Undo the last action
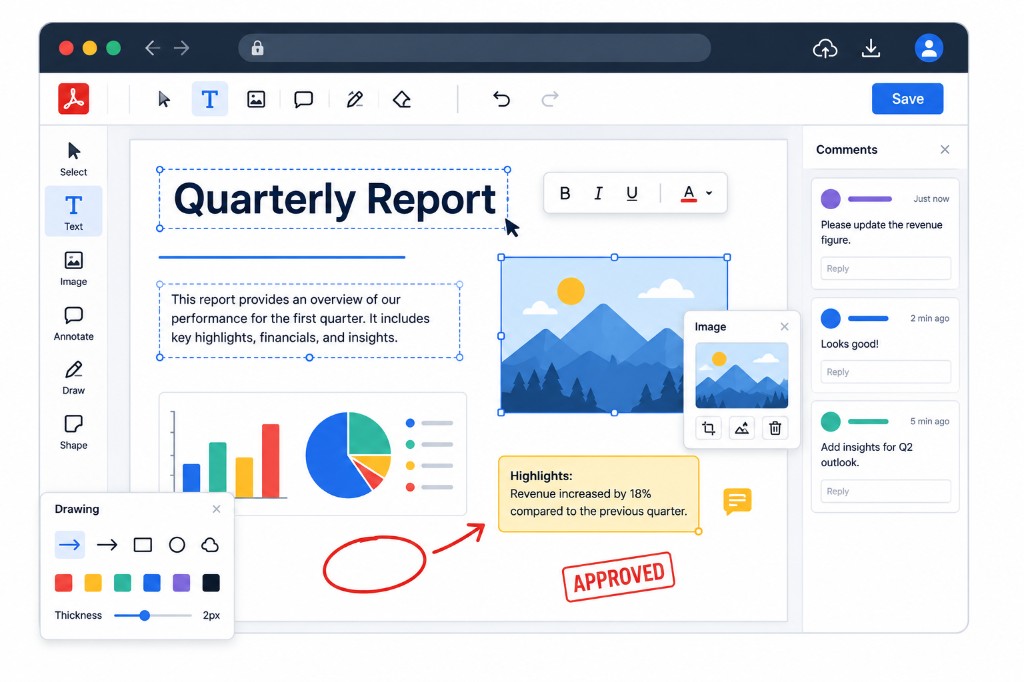This screenshot has width=1024, height=682. tap(501, 99)
